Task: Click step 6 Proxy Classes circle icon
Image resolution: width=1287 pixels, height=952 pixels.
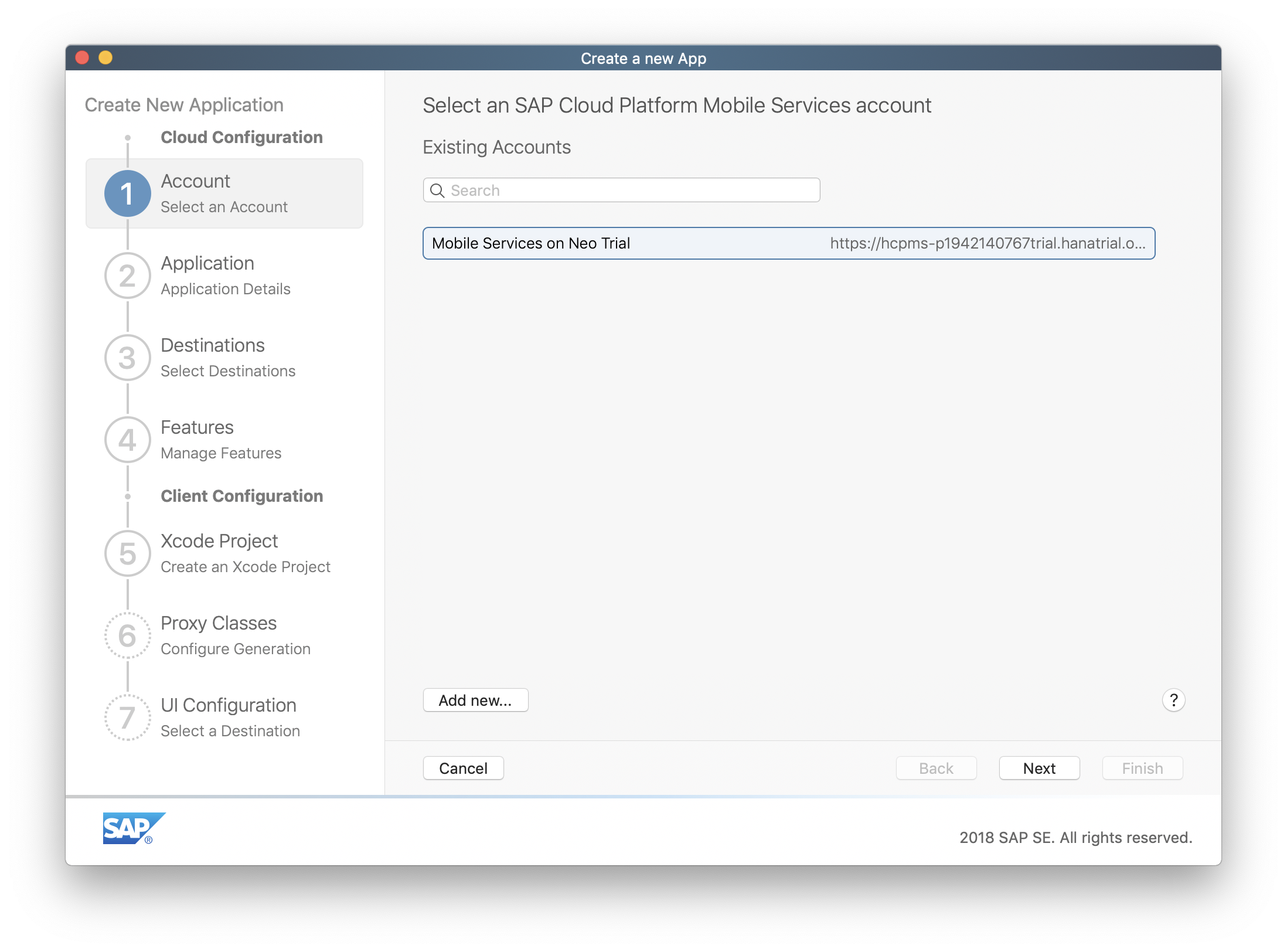Action: 127,635
